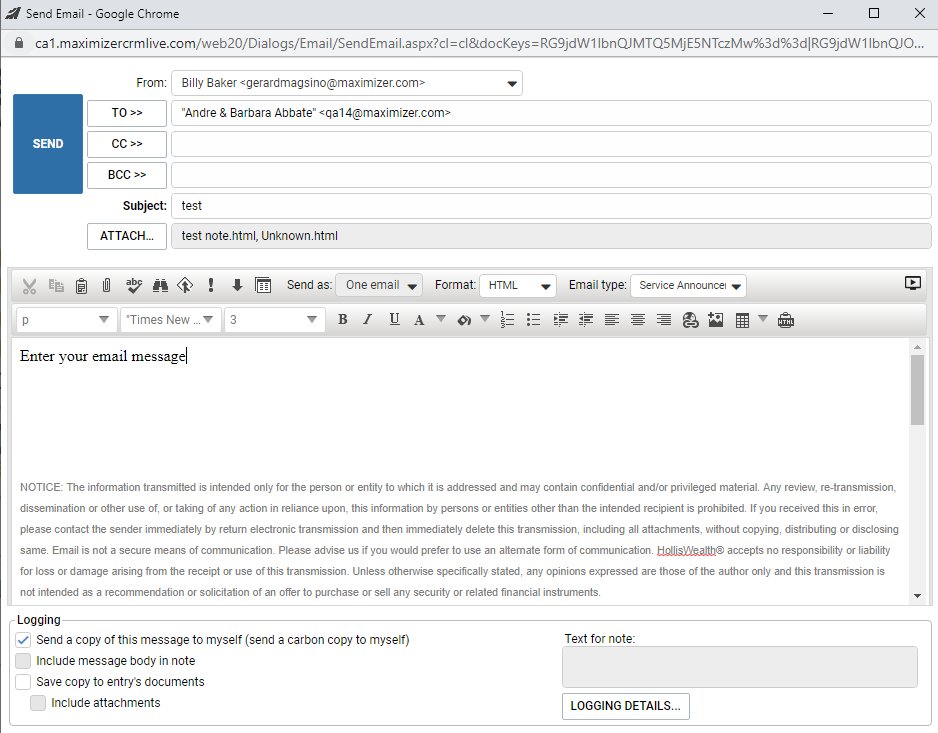Click the CC input field
This screenshot has height=733, width=938.
[551, 144]
